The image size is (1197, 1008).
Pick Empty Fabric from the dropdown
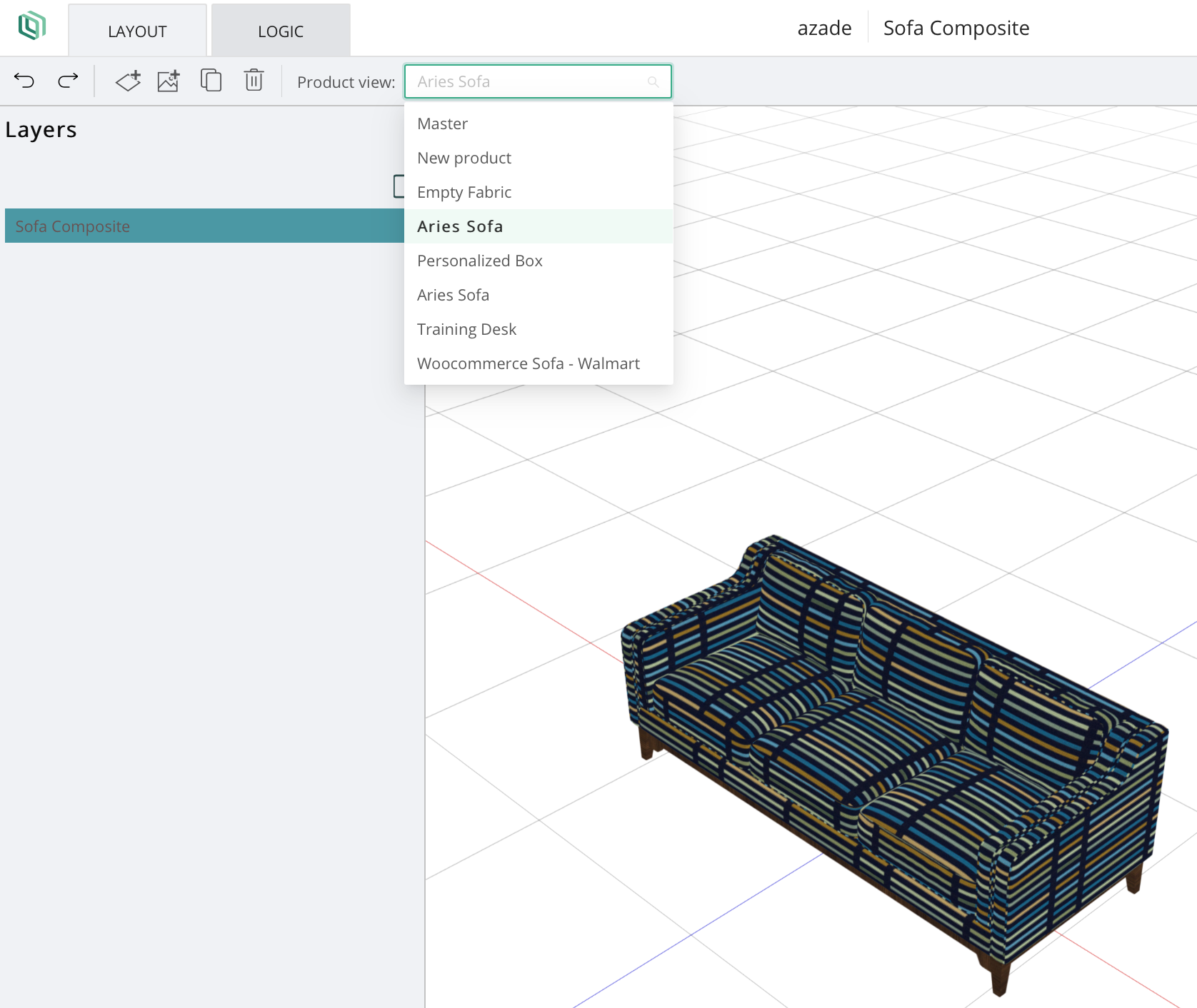(x=464, y=192)
